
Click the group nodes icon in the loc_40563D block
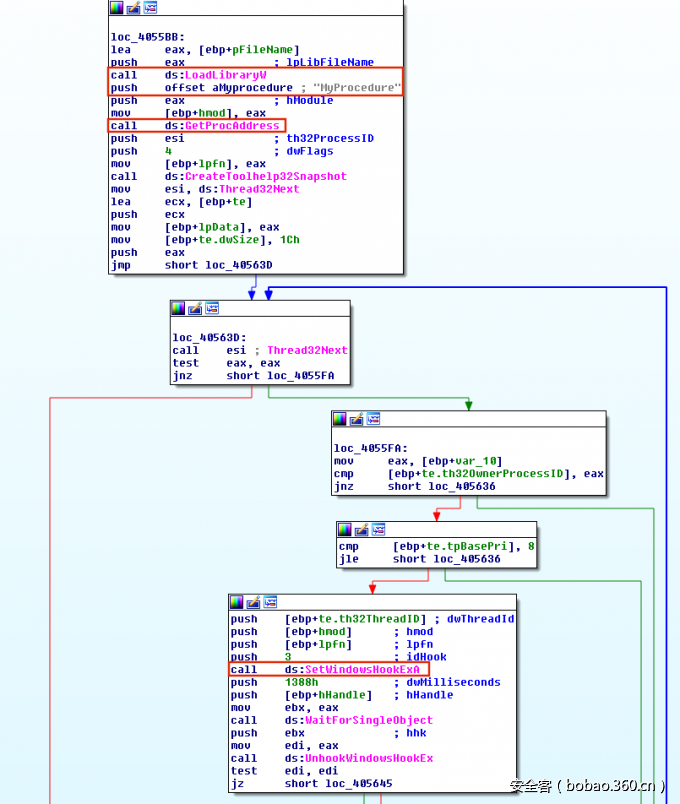[x=211, y=308]
